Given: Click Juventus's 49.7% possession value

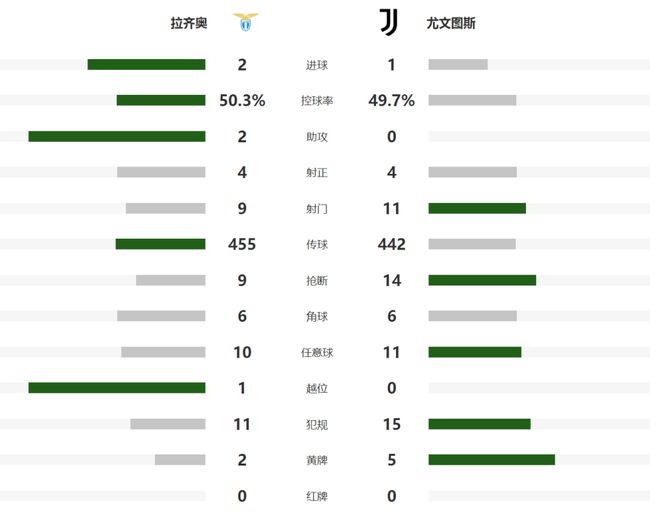Looking at the screenshot, I should (391, 101).
